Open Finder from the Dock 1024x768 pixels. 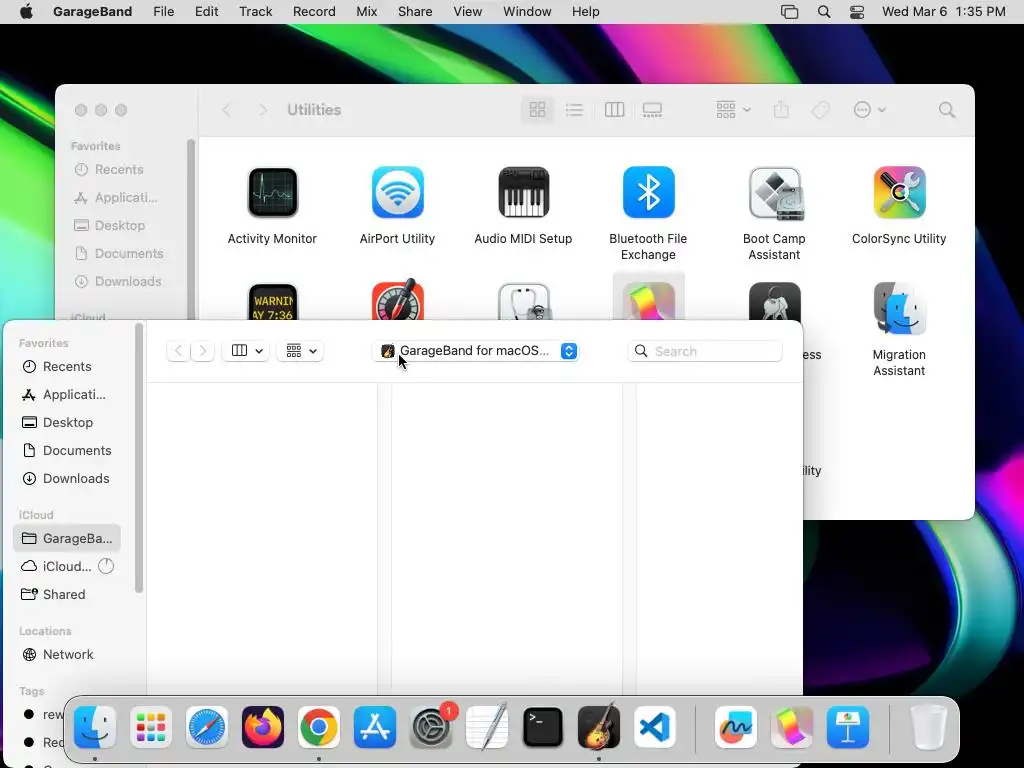[95, 728]
